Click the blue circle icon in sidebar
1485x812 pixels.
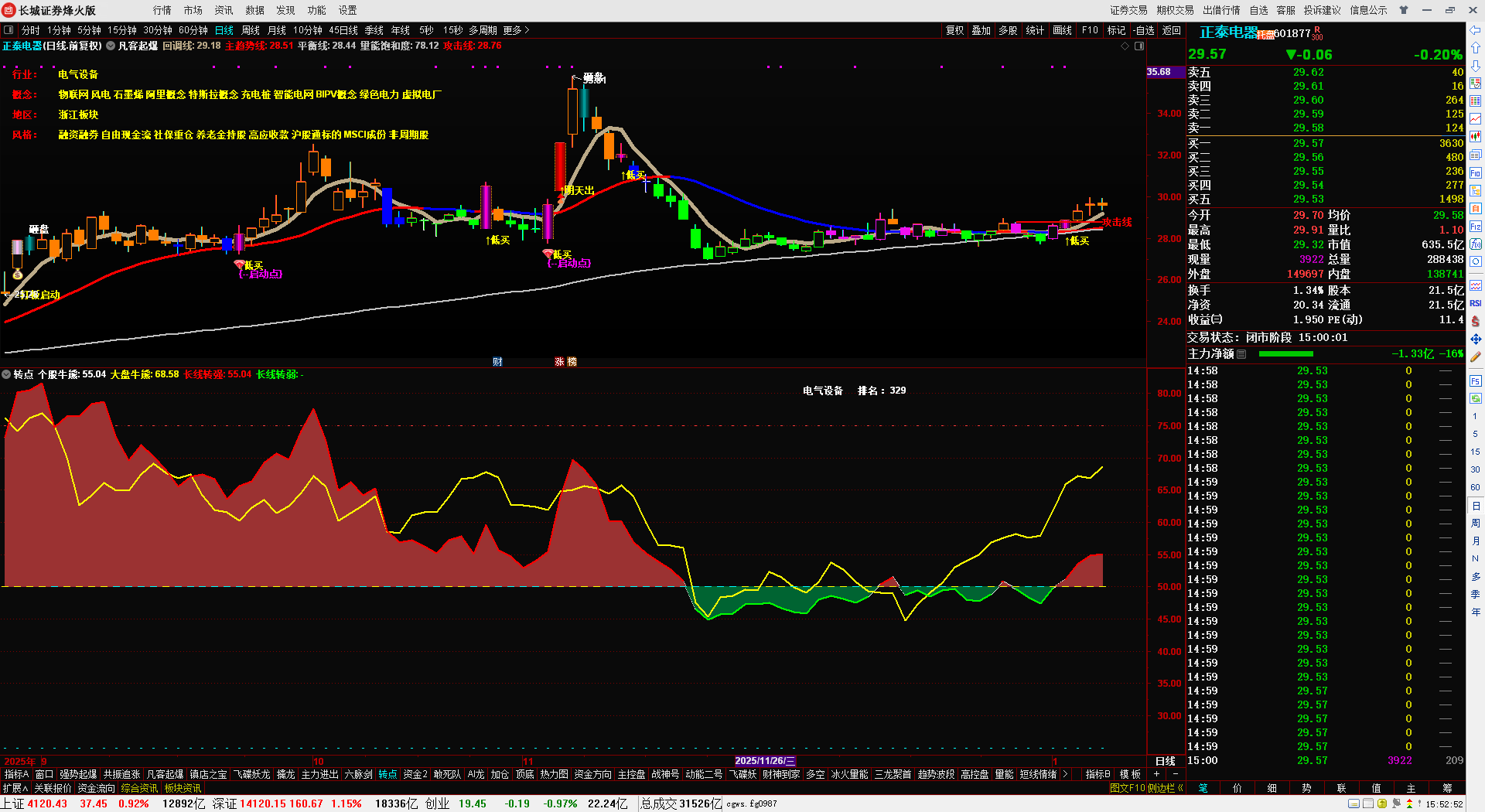coord(1475,262)
